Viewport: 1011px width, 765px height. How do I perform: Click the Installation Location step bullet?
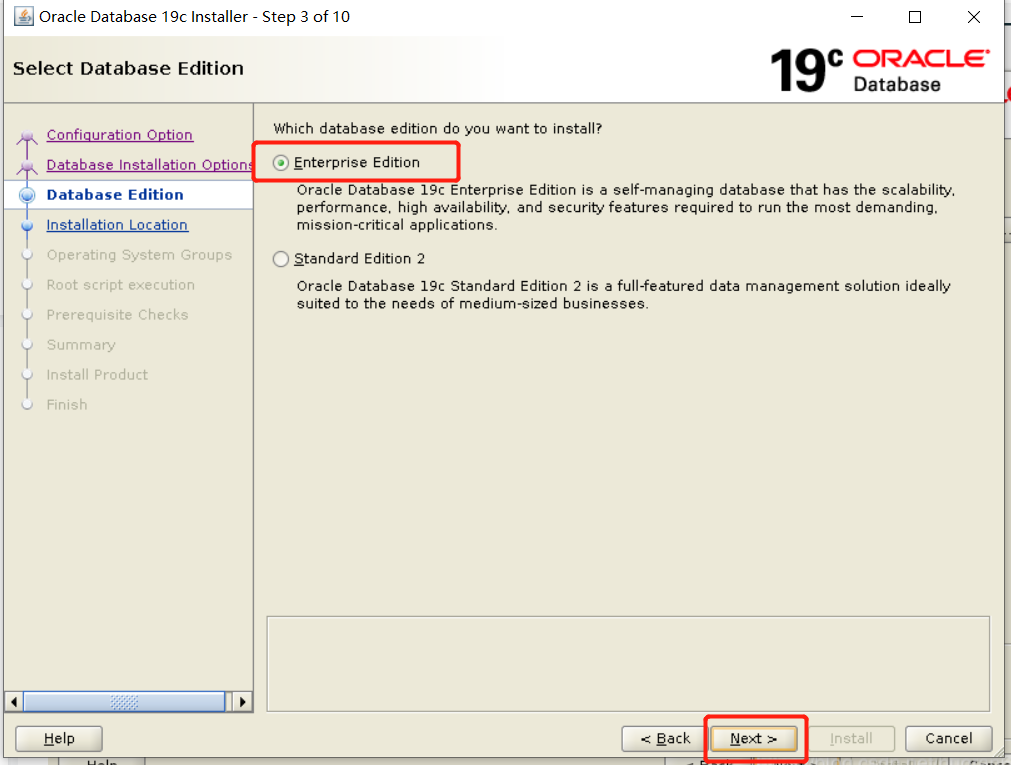click(x=27, y=226)
